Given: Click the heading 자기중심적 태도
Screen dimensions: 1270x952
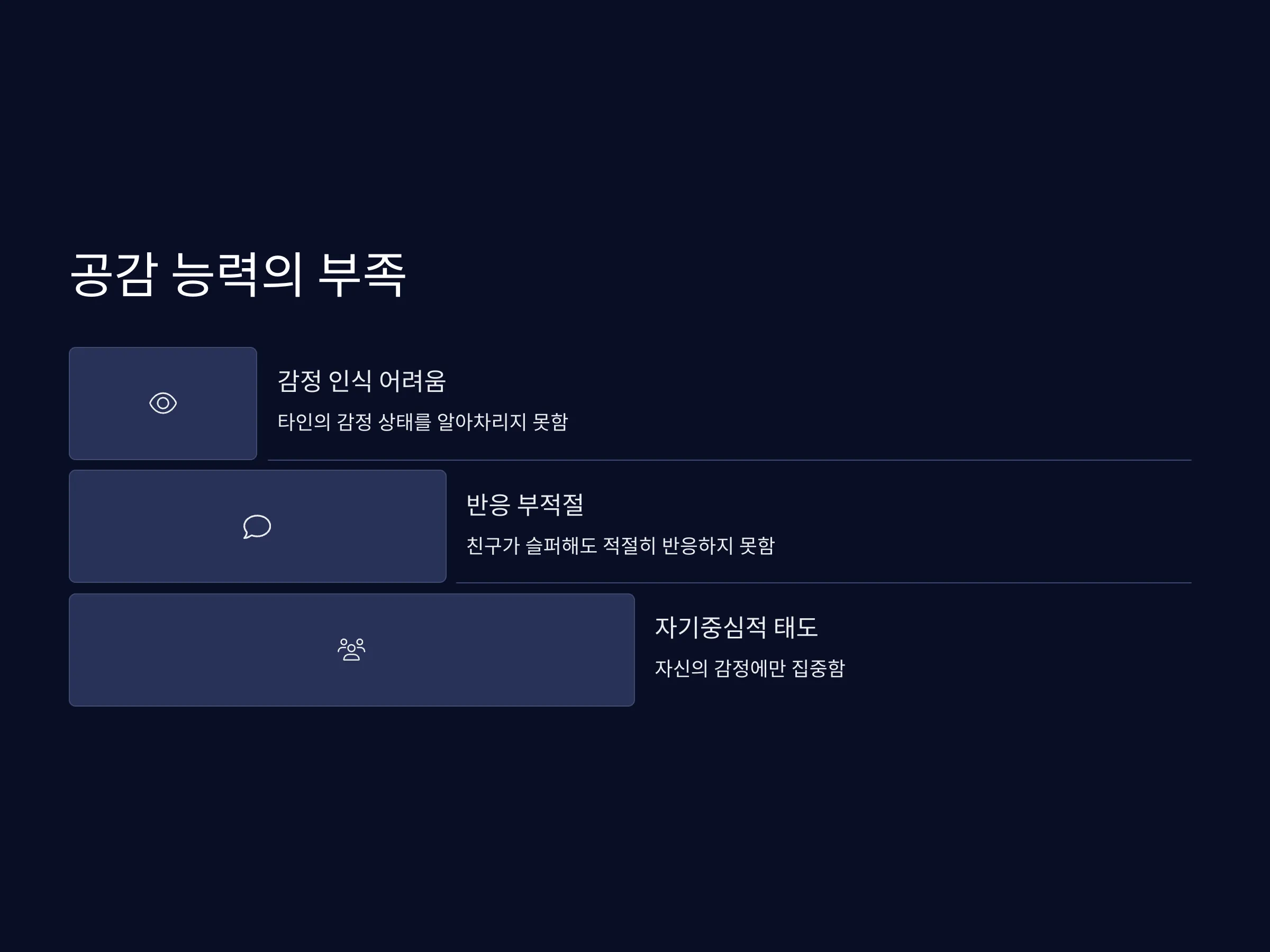Looking at the screenshot, I should coord(736,627).
